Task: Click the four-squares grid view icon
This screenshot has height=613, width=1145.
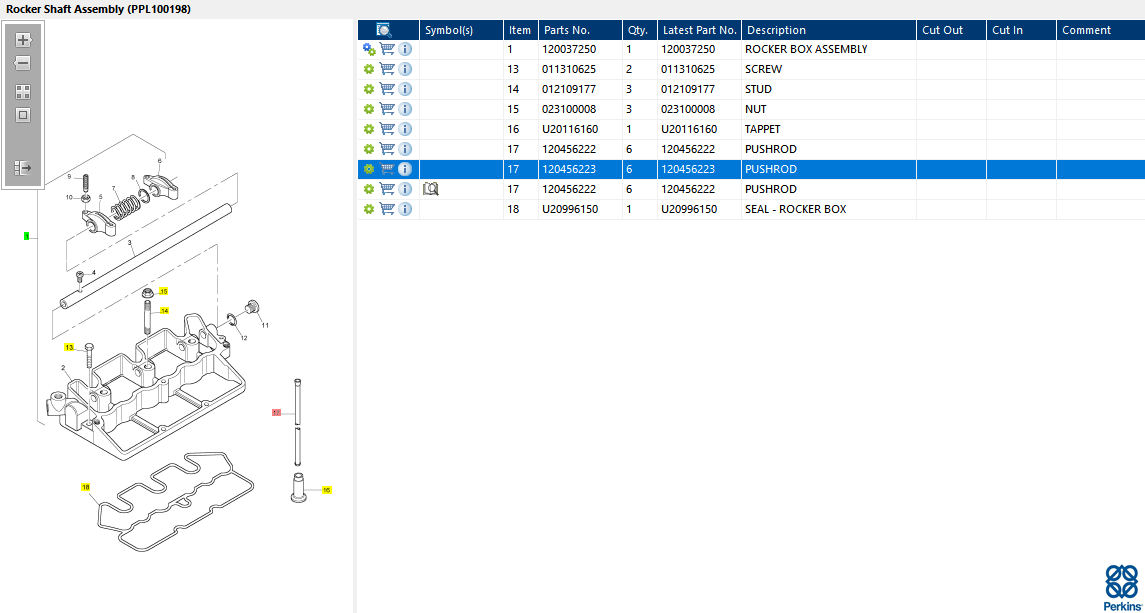Action: pos(23,92)
